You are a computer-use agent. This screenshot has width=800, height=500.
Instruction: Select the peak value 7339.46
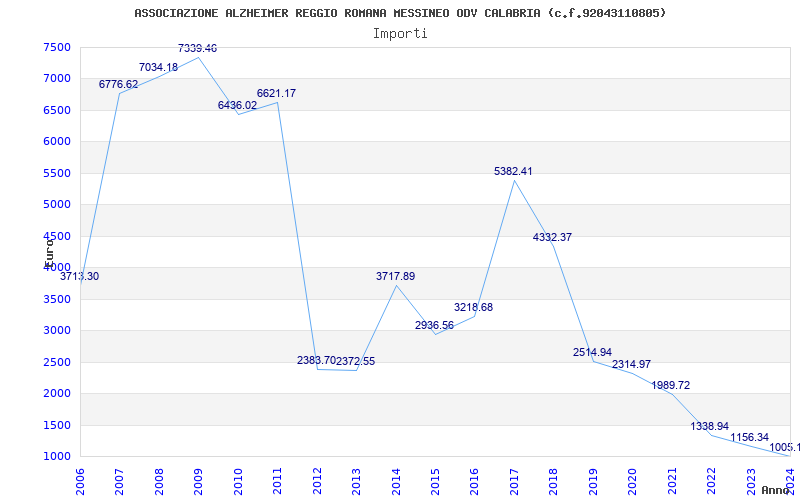tap(197, 48)
